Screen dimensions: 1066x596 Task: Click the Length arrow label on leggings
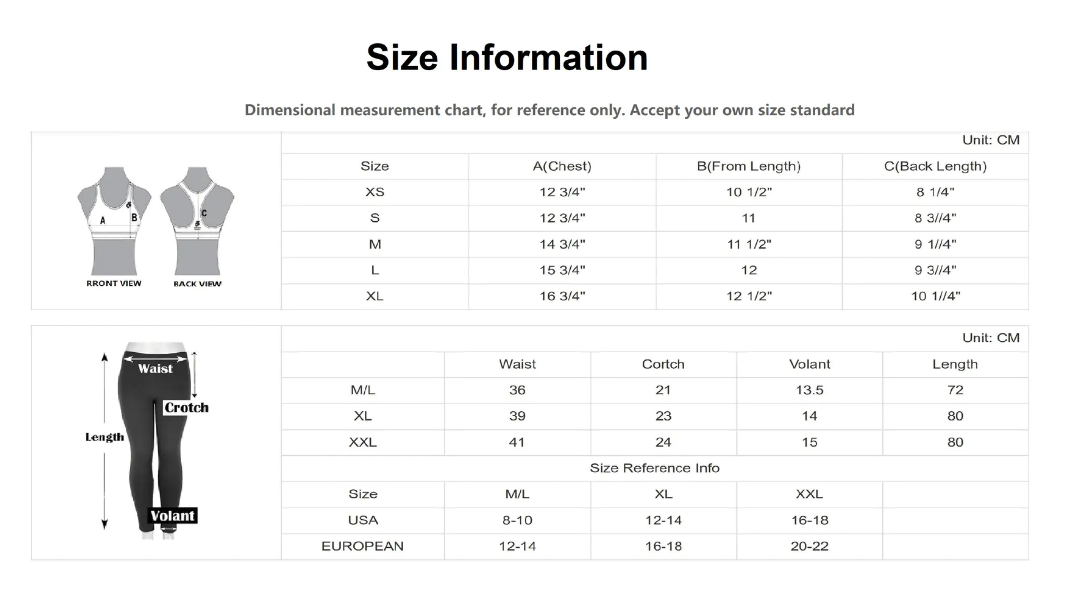click(105, 437)
